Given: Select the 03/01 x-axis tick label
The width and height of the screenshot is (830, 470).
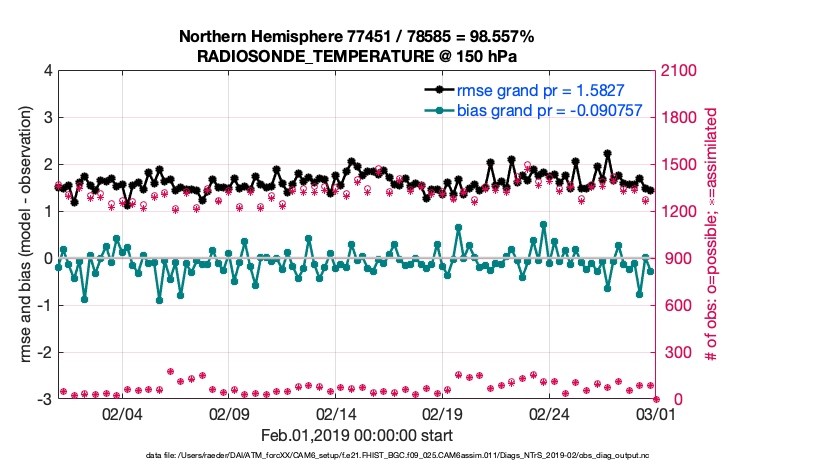Looking at the screenshot, I should point(656,414).
